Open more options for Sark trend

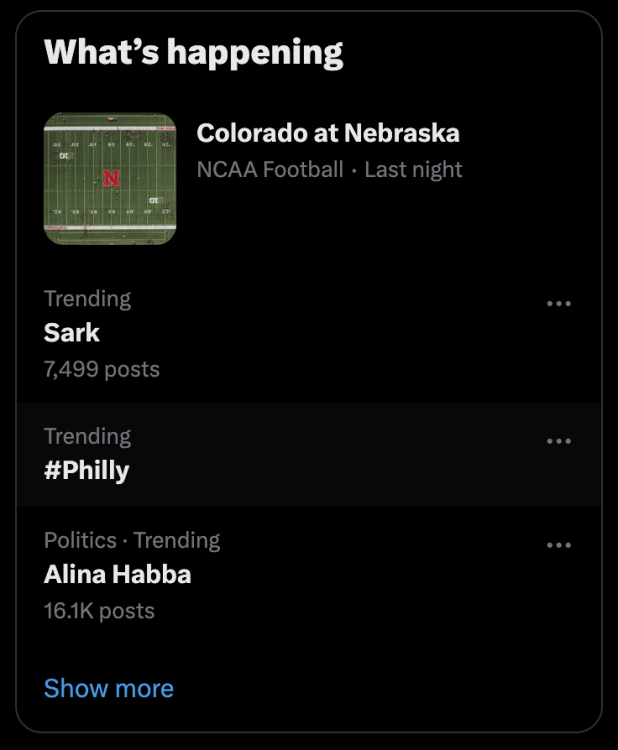[559, 304]
